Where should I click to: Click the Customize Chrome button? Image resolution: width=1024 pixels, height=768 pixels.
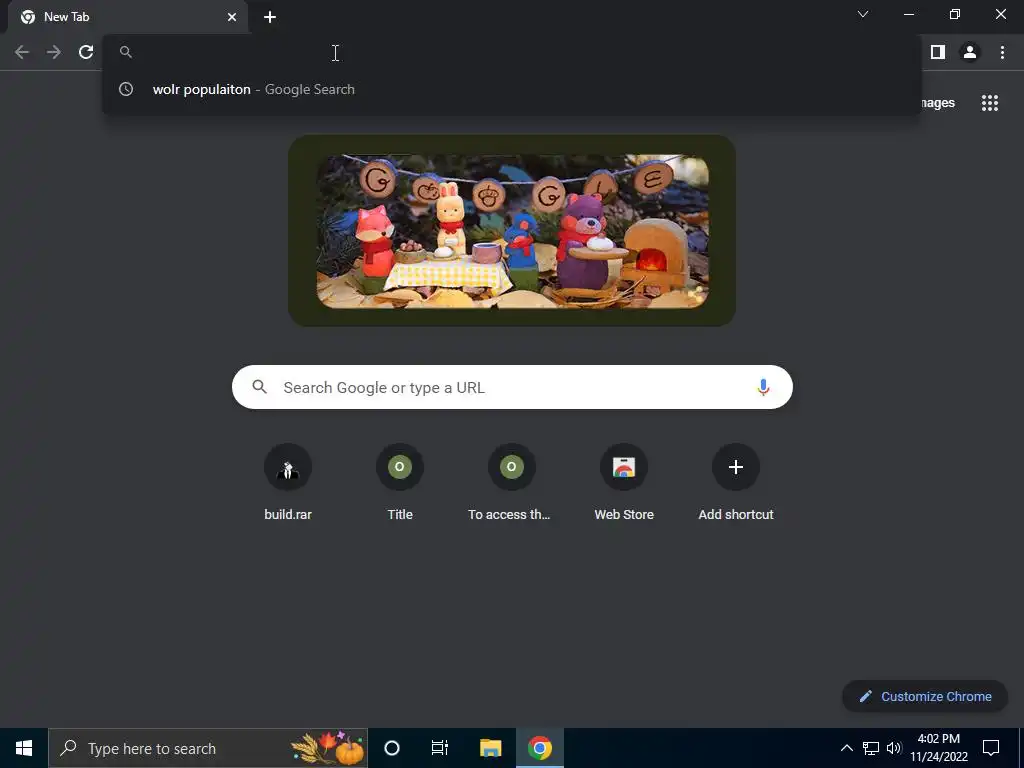click(x=925, y=696)
